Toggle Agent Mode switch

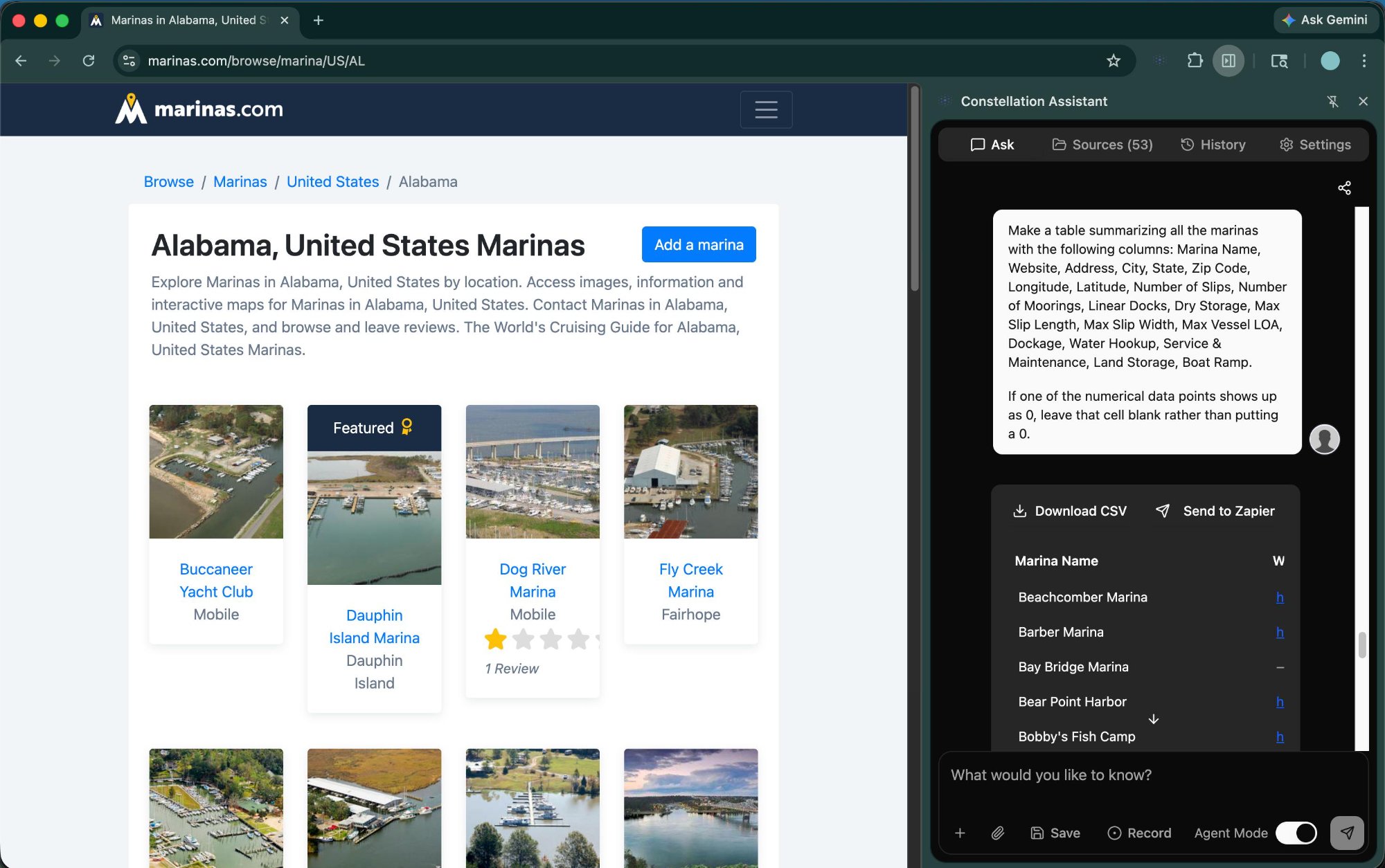pyautogui.click(x=1296, y=833)
